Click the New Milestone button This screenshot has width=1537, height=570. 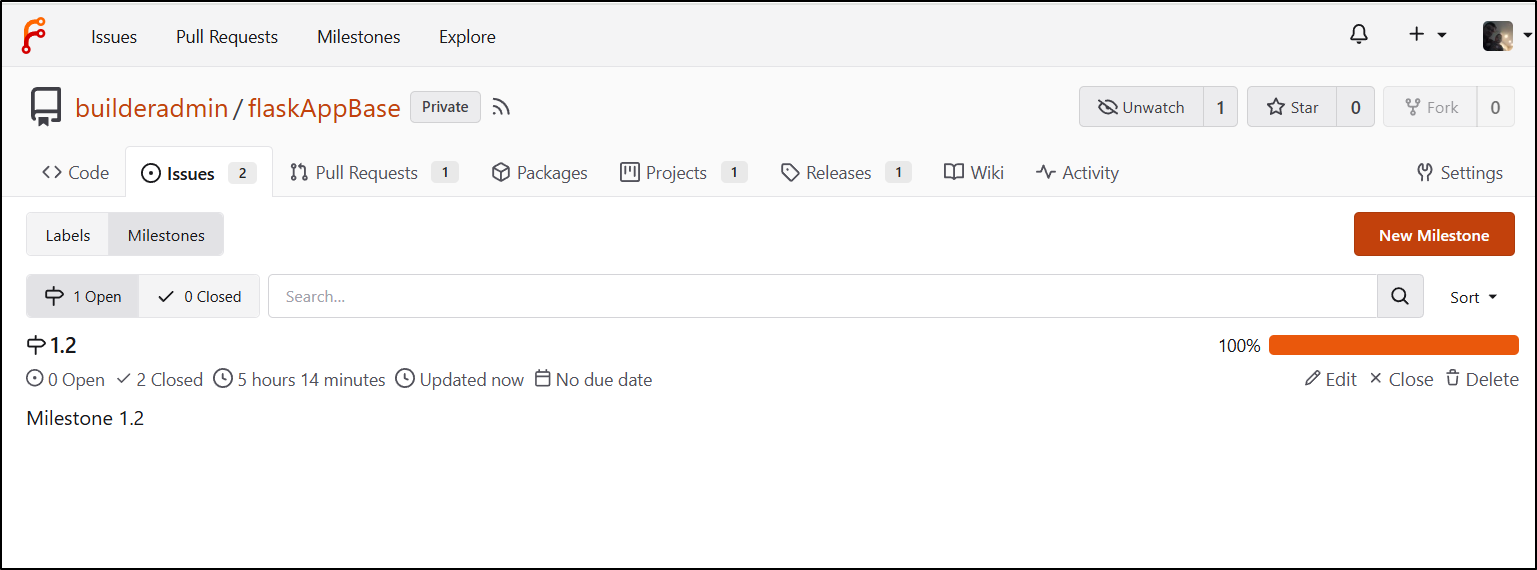1434,235
